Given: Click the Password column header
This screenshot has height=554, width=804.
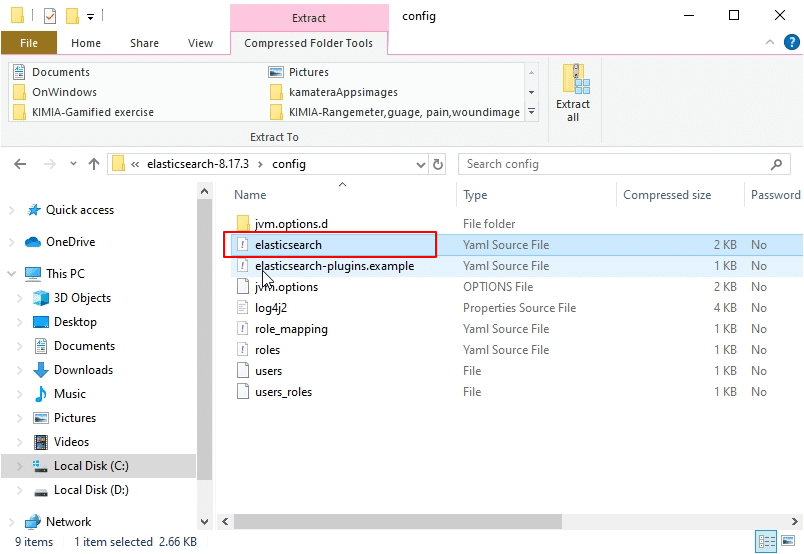Looking at the screenshot, I should tap(774, 195).
